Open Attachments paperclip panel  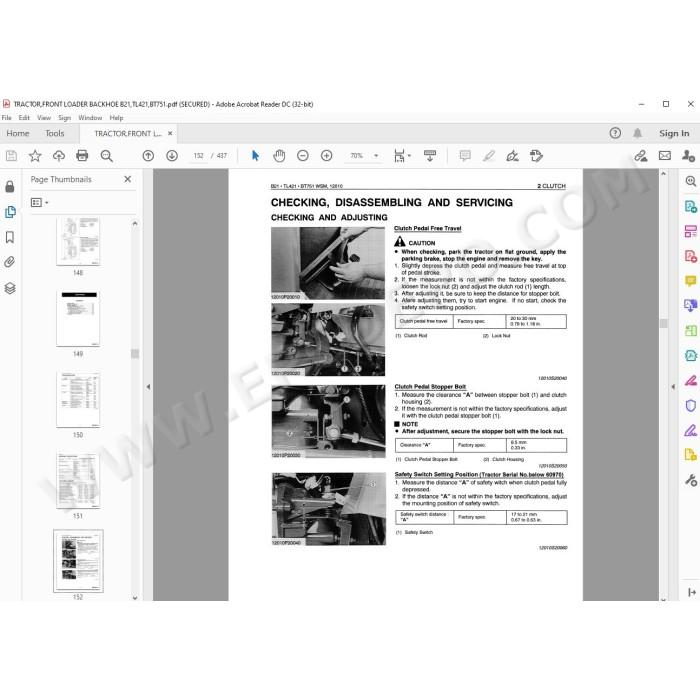[x=10, y=262]
